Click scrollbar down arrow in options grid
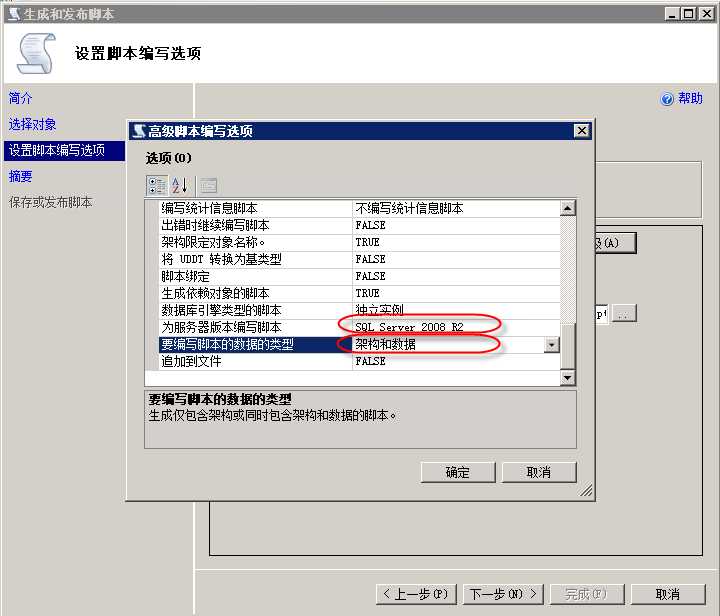The image size is (720, 616). click(568, 377)
